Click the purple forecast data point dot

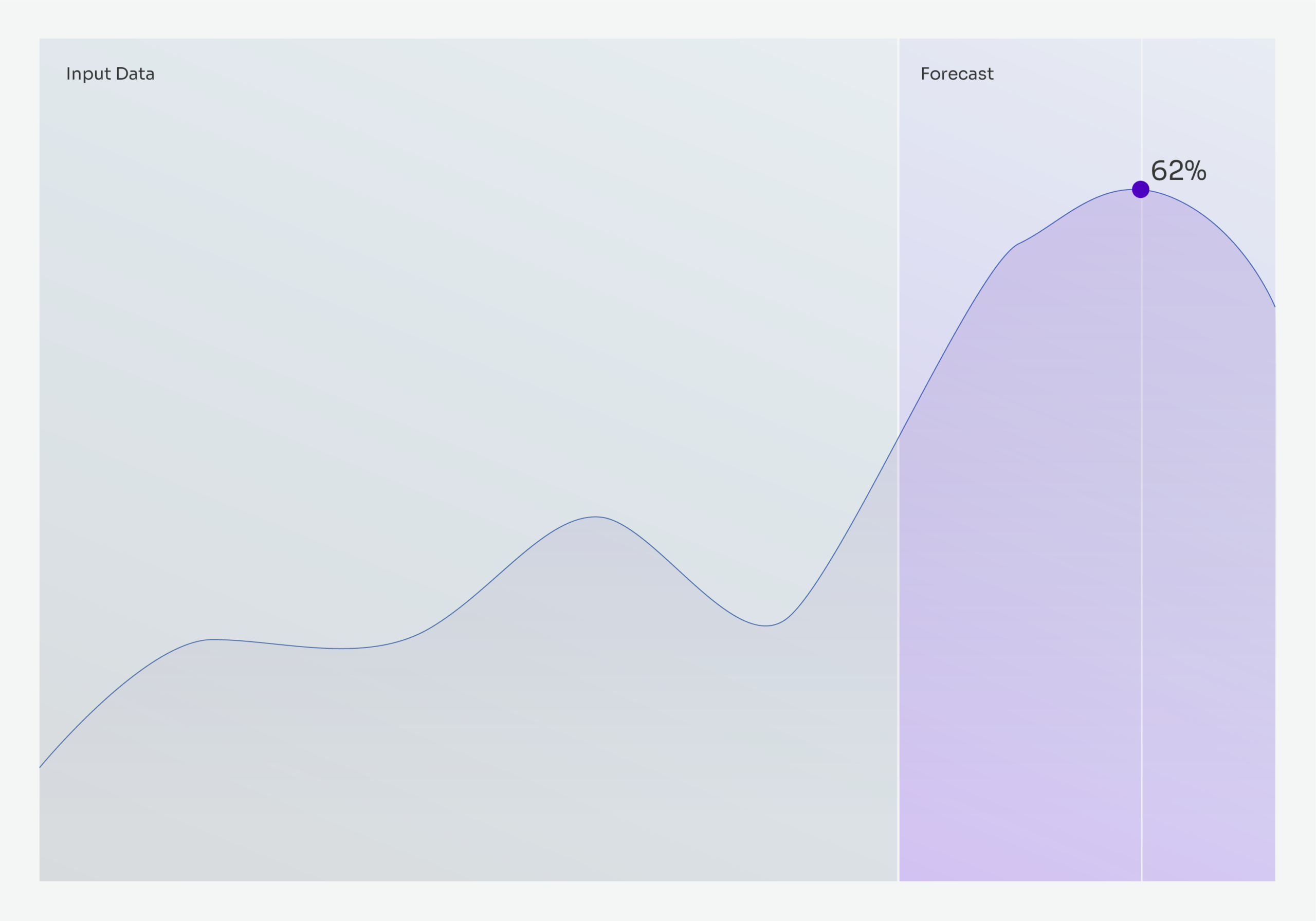(x=1141, y=189)
